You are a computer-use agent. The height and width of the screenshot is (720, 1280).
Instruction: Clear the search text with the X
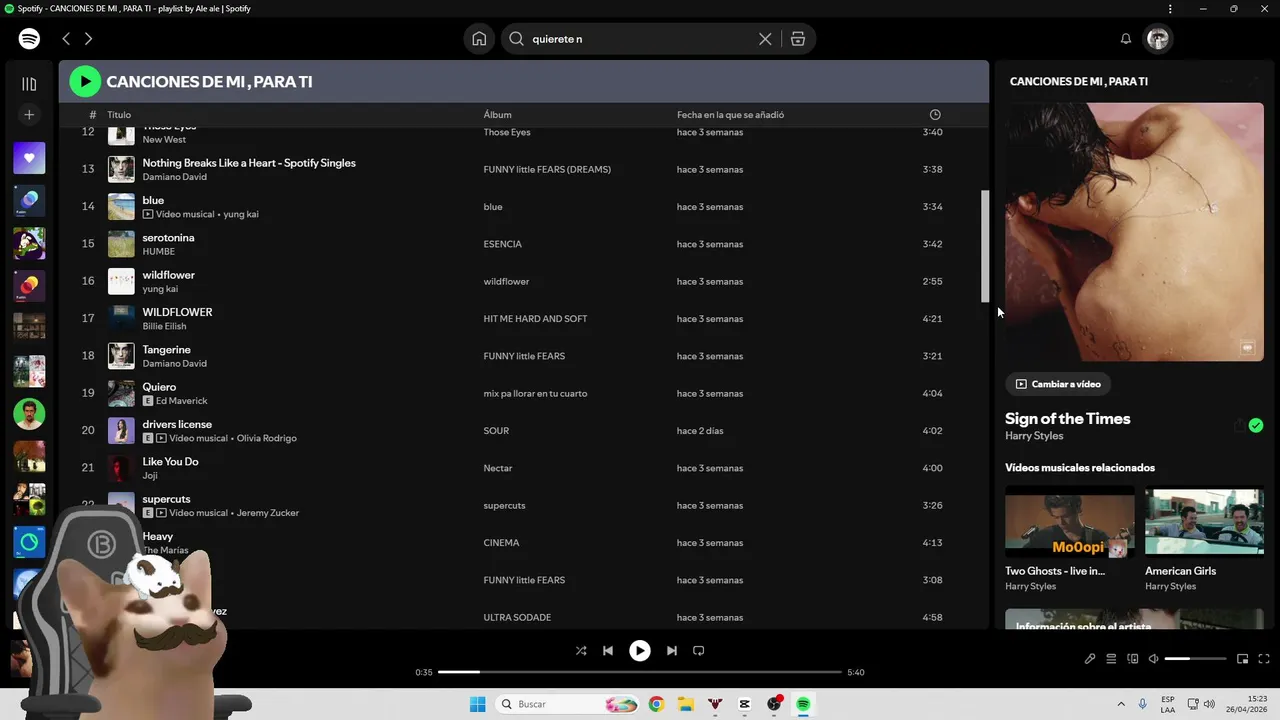pyautogui.click(x=765, y=39)
